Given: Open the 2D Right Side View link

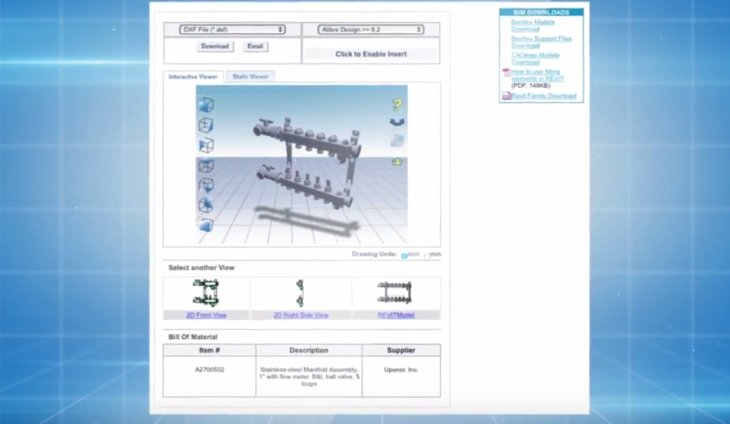Looking at the screenshot, I should 301,315.
